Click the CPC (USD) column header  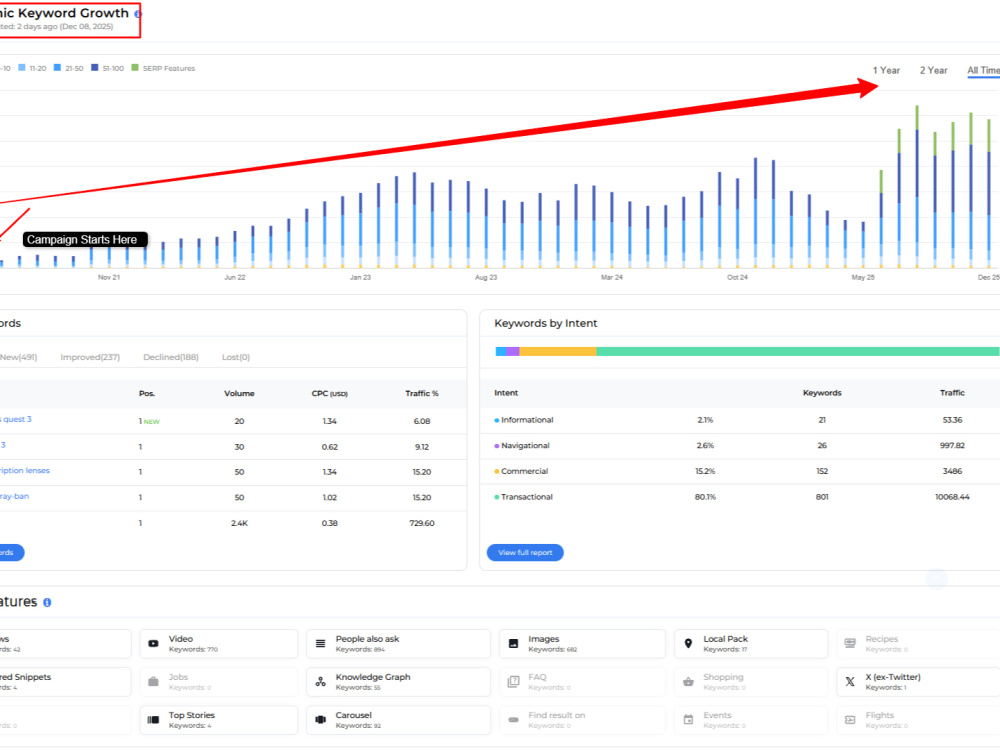coord(330,393)
